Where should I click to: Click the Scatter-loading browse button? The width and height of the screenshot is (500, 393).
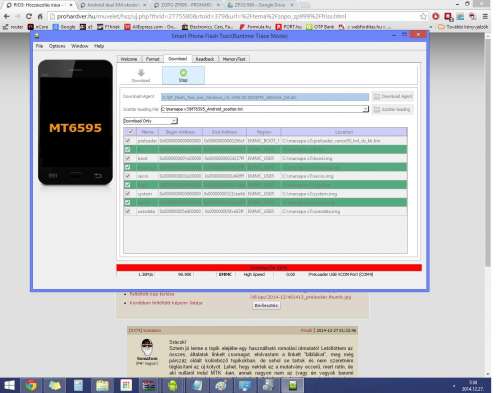[x=392, y=109]
